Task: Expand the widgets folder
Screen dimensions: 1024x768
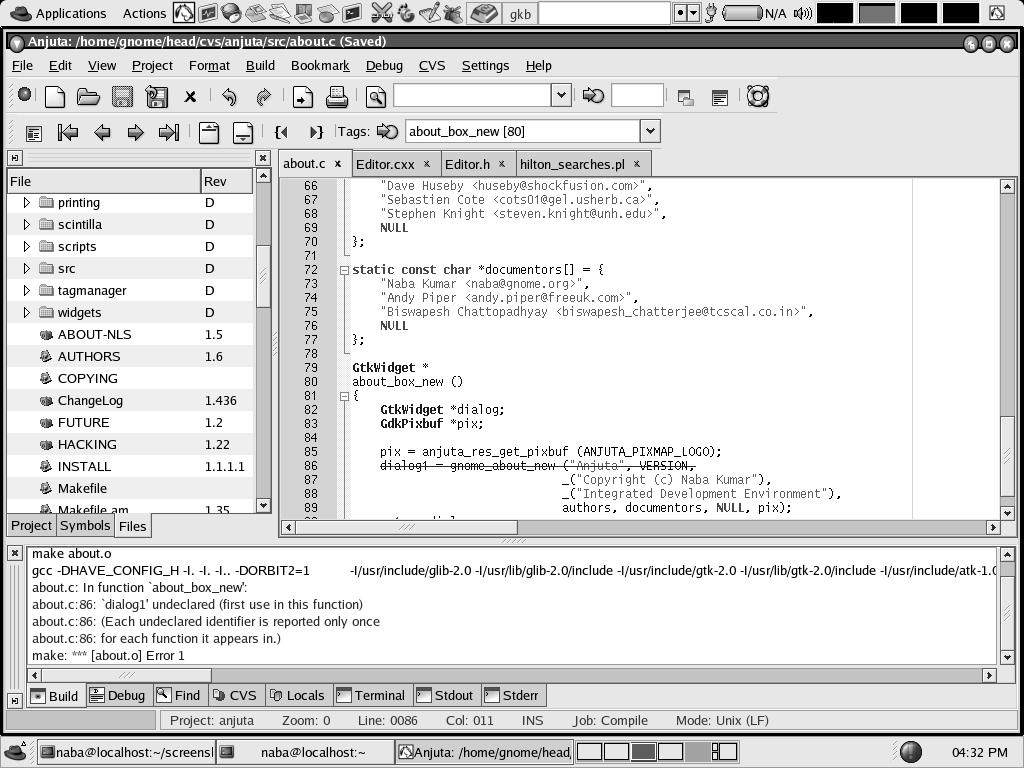Action: coord(27,312)
